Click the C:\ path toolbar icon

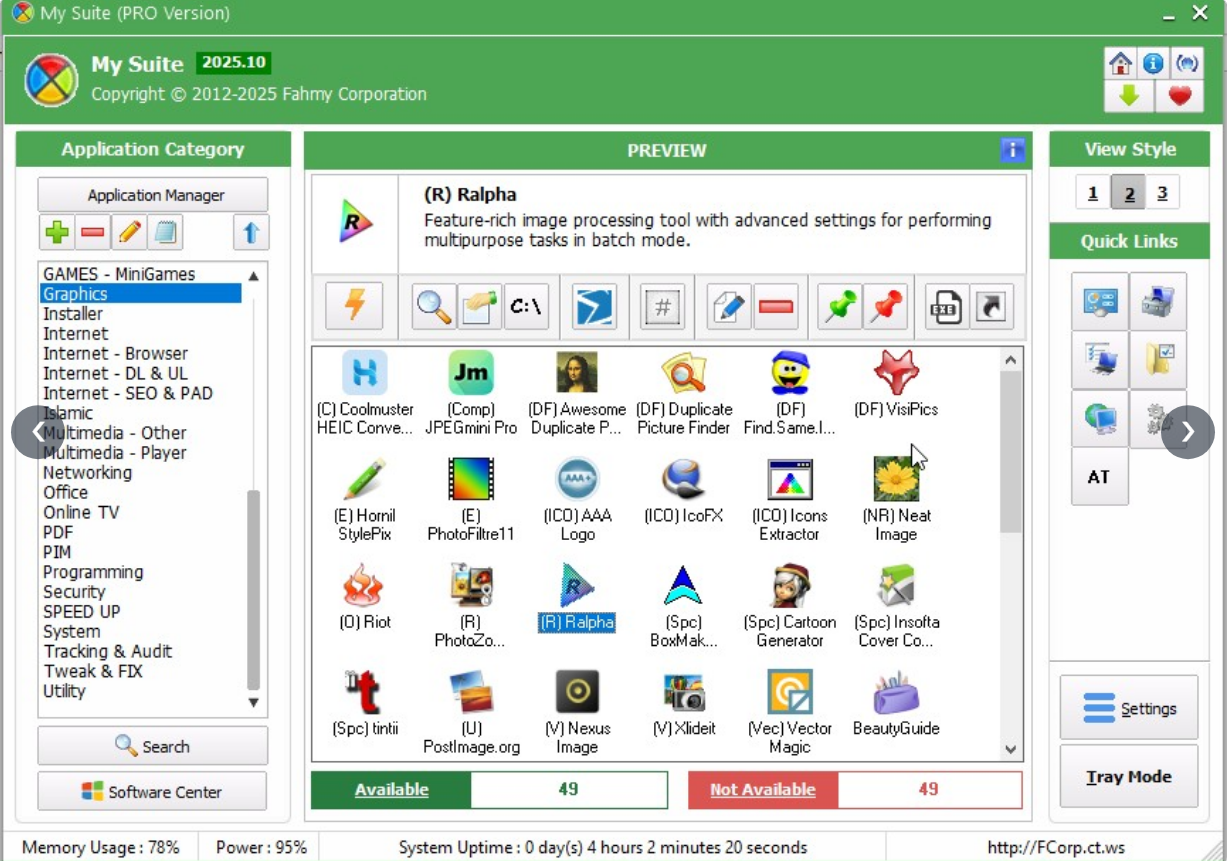526,307
